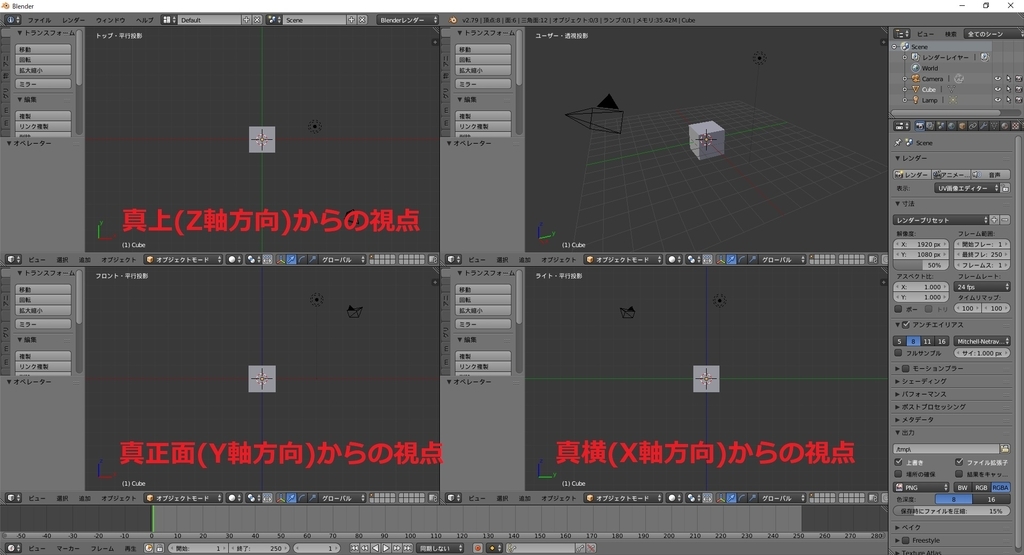Image resolution: width=1024 pixels, height=555 pixels.
Task: Open the World properties tab icon
Action: pos(952,126)
